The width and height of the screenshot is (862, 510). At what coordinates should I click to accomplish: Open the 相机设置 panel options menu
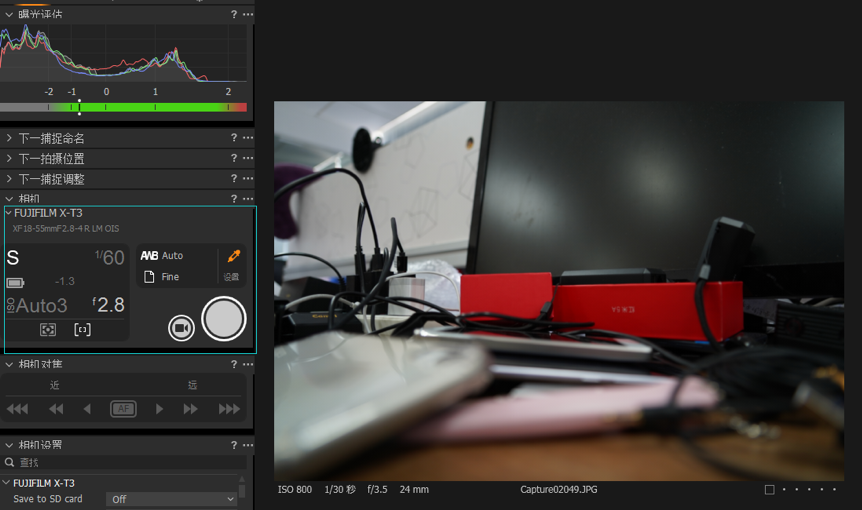[x=248, y=445]
